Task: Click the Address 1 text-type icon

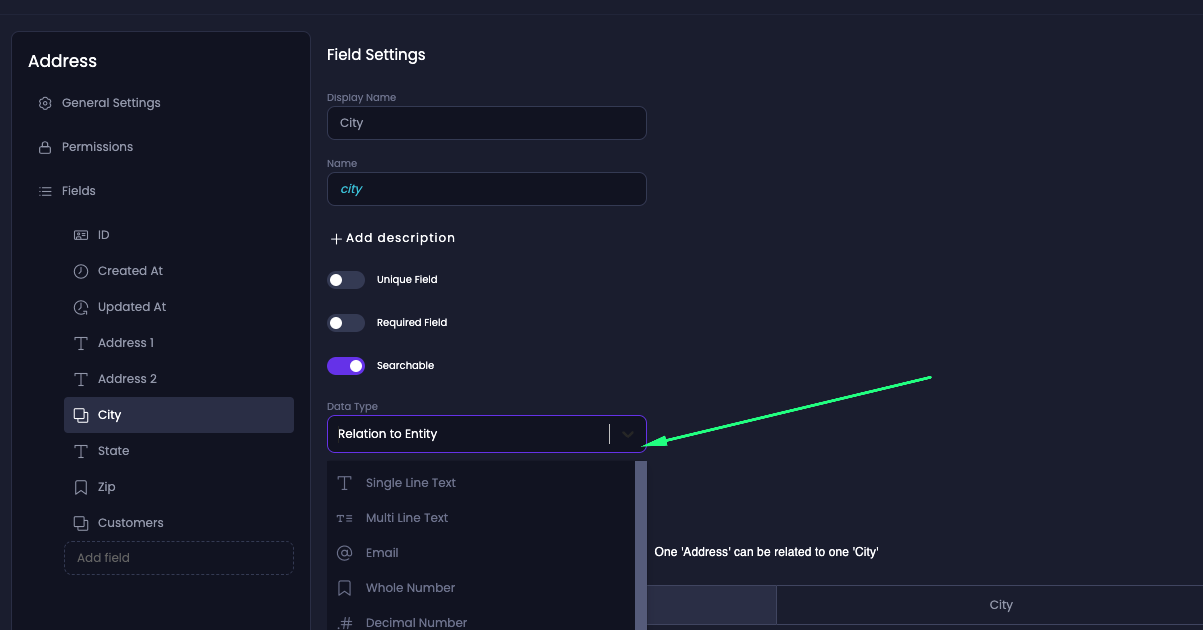Action: pyautogui.click(x=81, y=343)
